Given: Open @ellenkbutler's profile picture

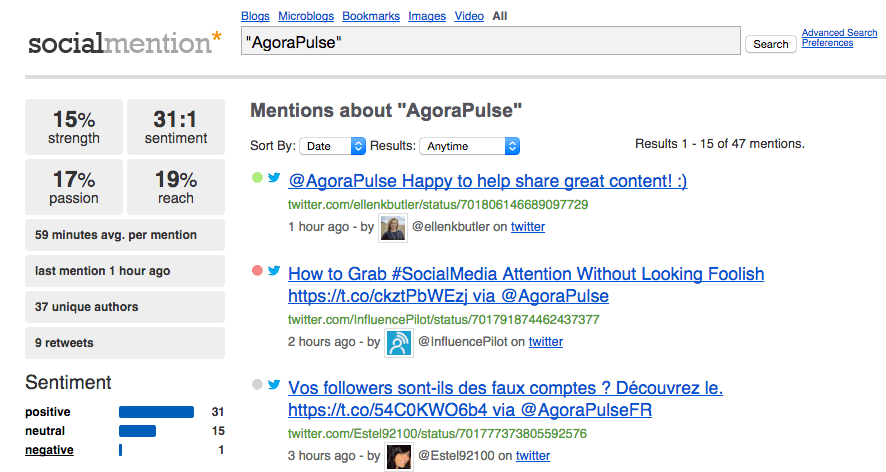Looking at the screenshot, I should coord(393,228).
